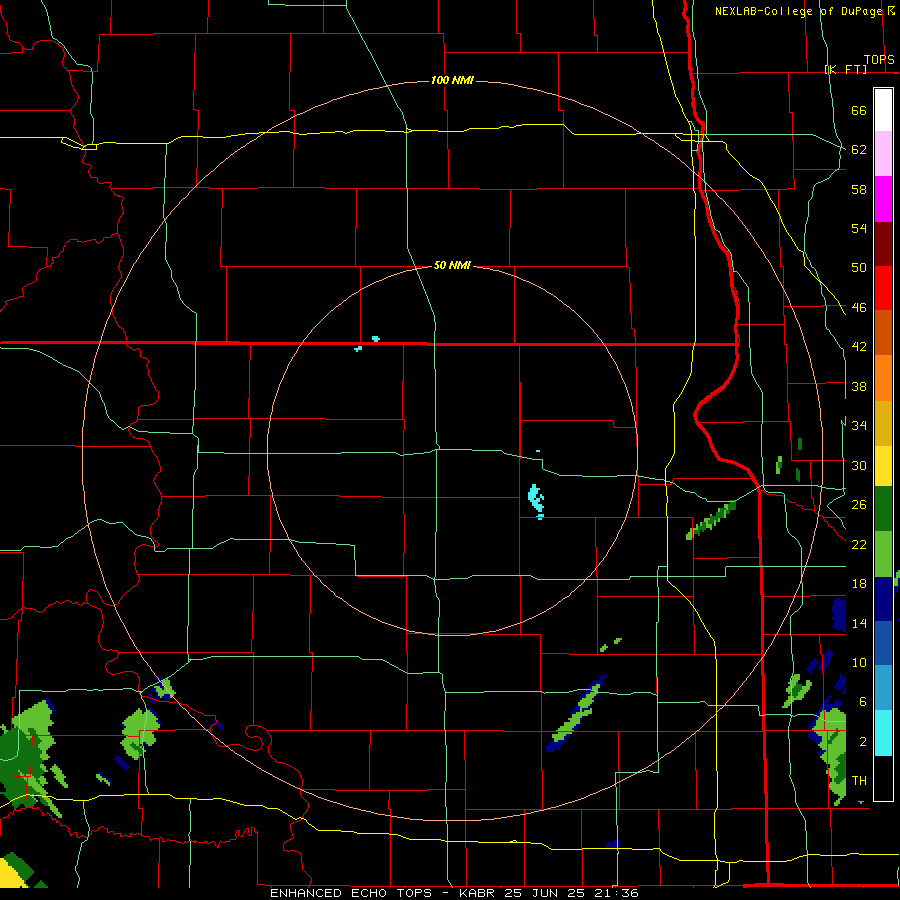This screenshot has height=900, width=900.
Task: Select the yellow legend swatch
Action: pos(883,466)
